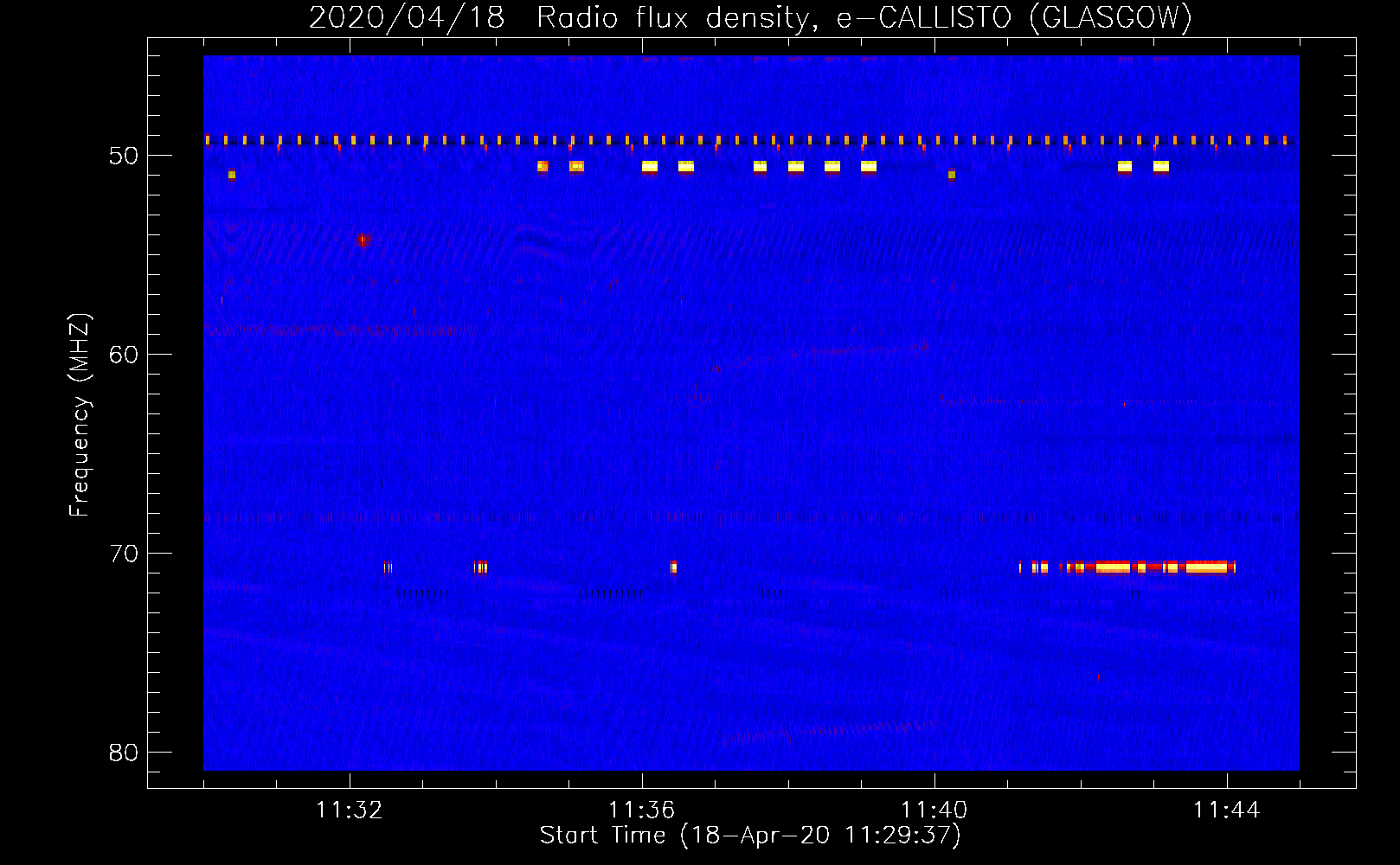Click the 11:36 time tick label
Viewport: 1400px width, 865px height.
point(642,811)
